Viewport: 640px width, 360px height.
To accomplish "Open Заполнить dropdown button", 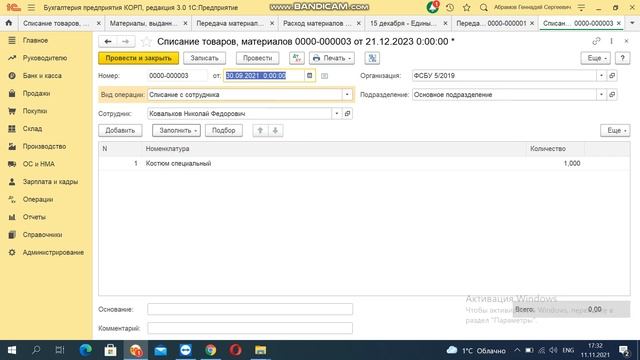I will point(176,131).
